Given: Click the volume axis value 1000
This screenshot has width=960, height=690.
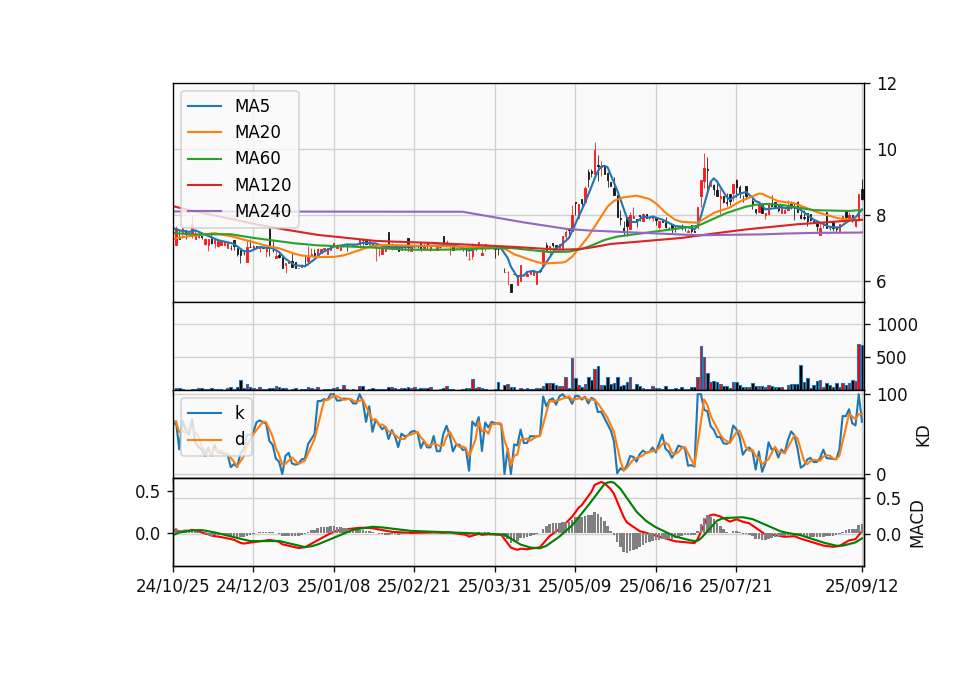Looking at the screenshot, I should click(x=898, y=325).
